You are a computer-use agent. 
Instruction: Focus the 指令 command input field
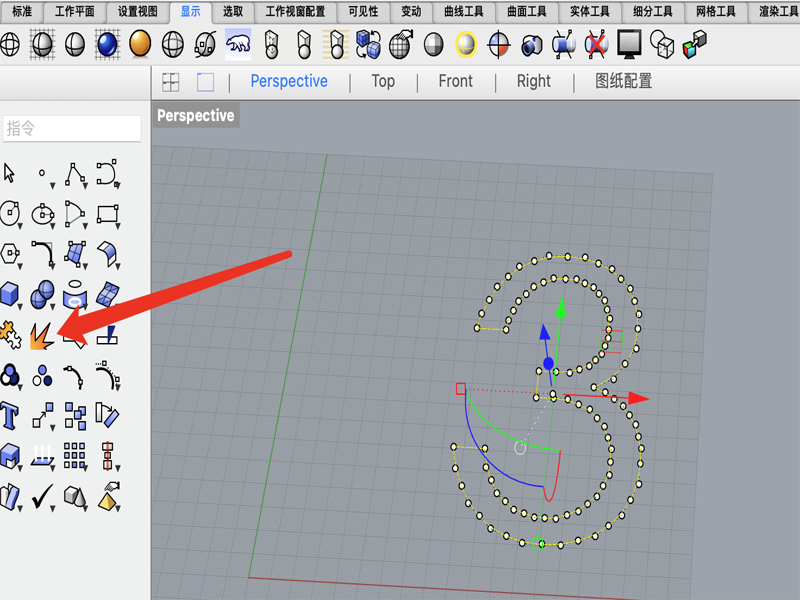tap(71, 128)
